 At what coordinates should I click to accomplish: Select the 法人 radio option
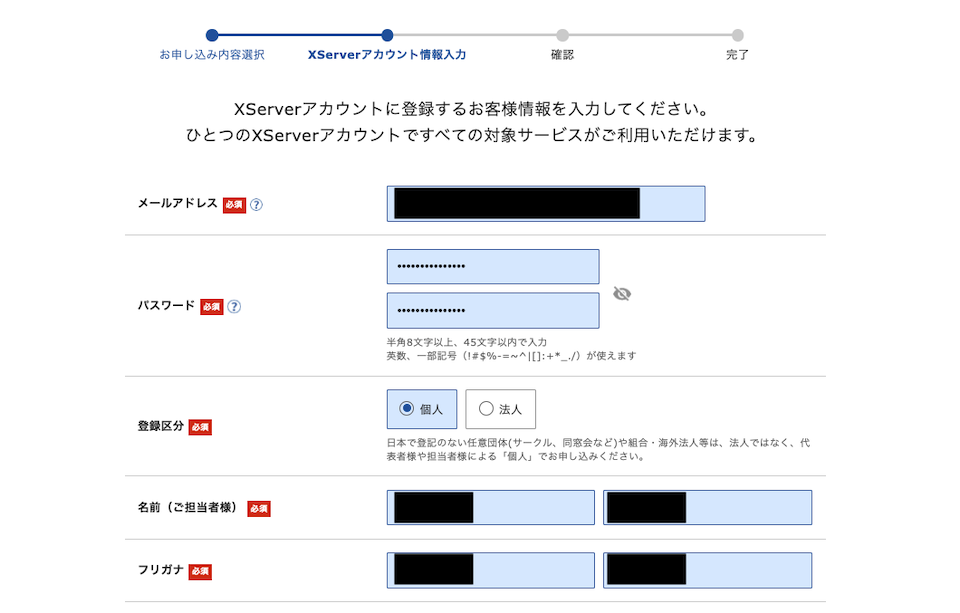tap(500, 409)
